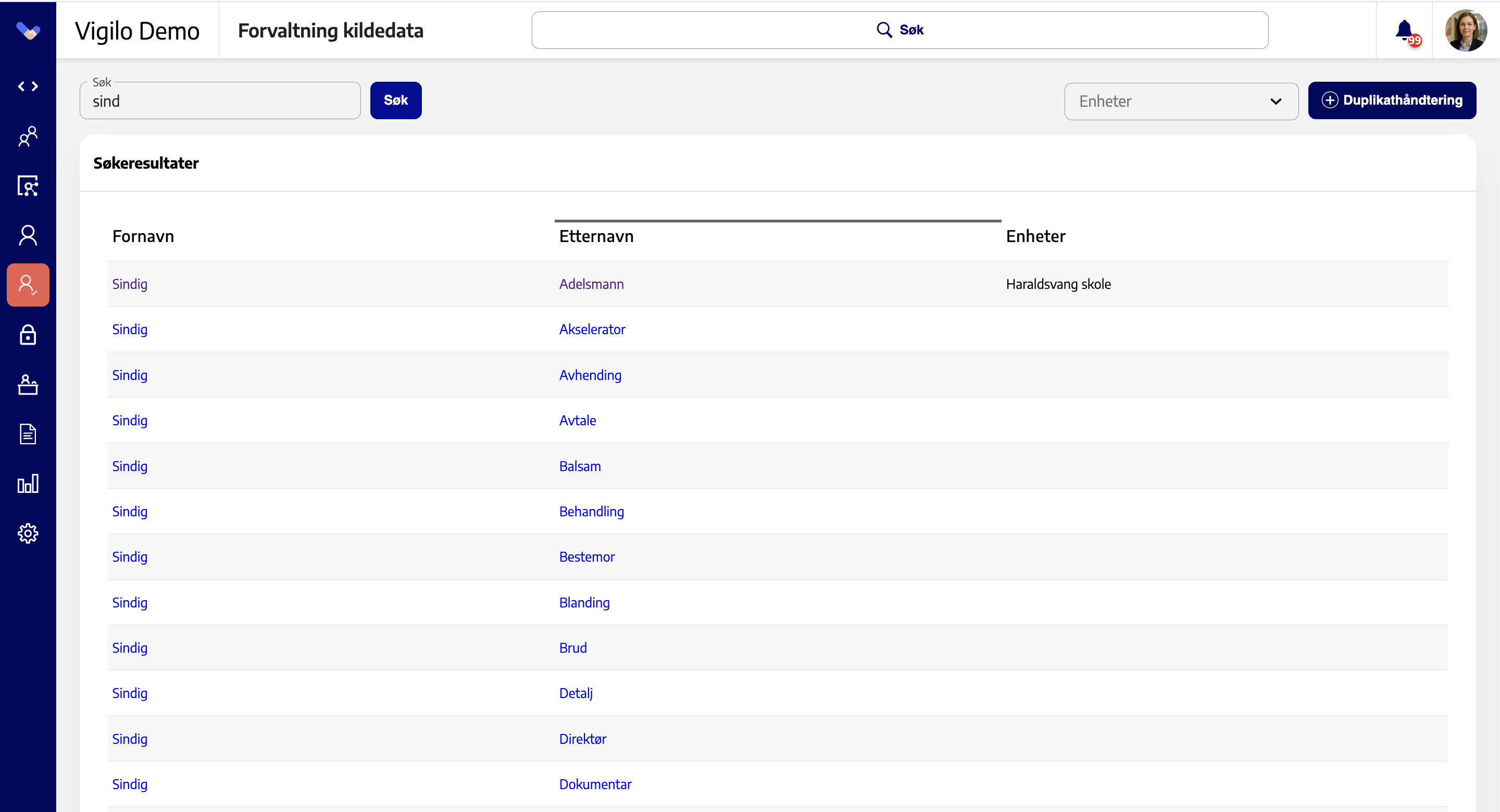Open the padlock access sidebar icon
The height and width of the screenshot is (812, 1500).
tap(28, 335)
